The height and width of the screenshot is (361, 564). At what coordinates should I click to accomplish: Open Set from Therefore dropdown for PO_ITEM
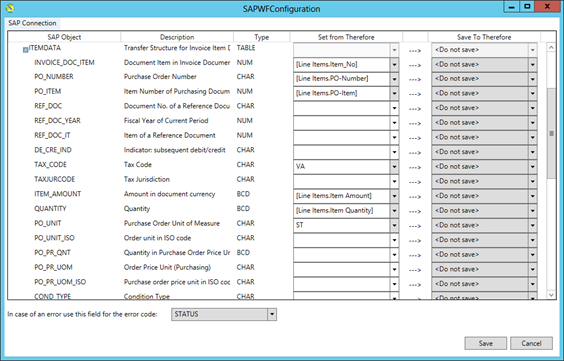point(394,94)
